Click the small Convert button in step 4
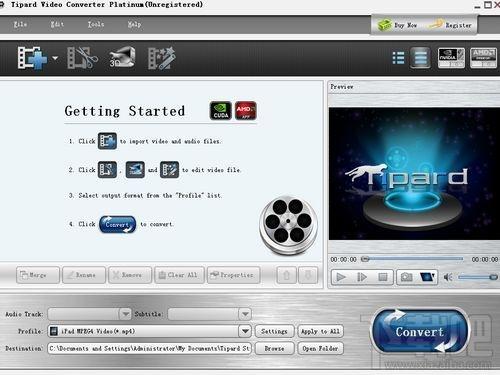500x375 pixels. click(117, 224)
